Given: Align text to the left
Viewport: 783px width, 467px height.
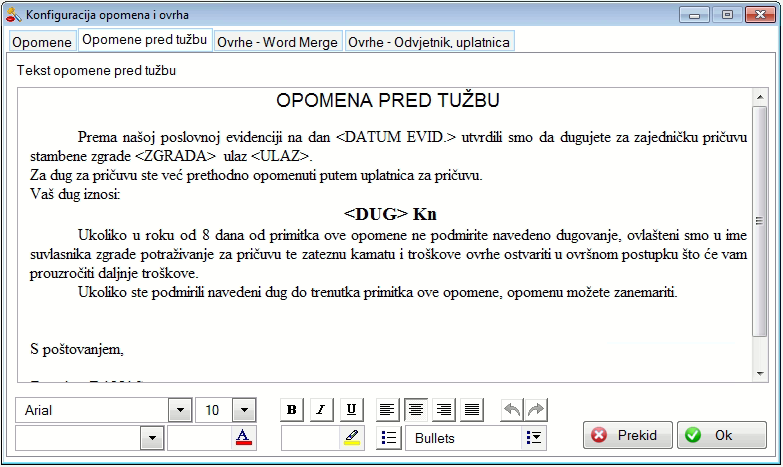Looking at the screenshot, I should [x=387, y=409].
